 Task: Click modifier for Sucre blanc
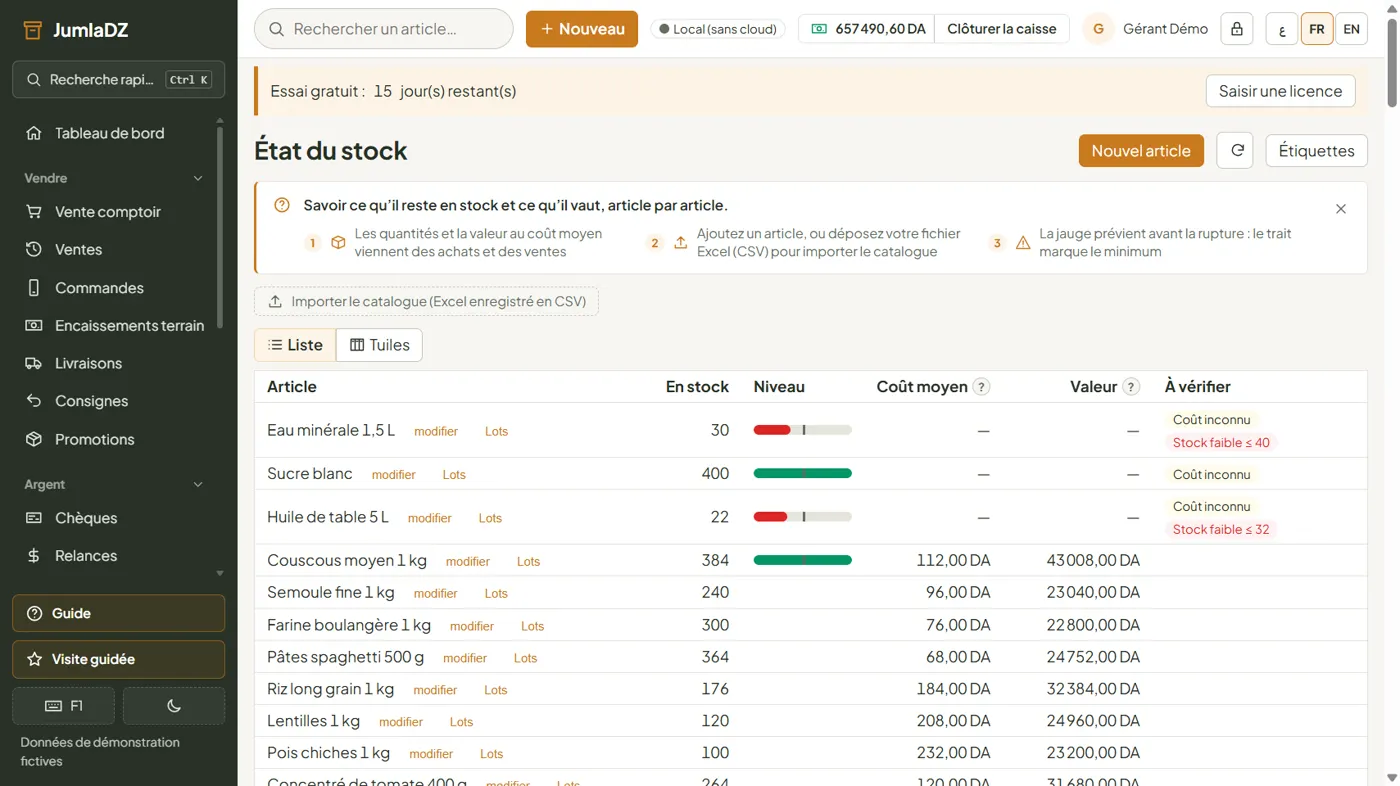[x=393, y=475]
